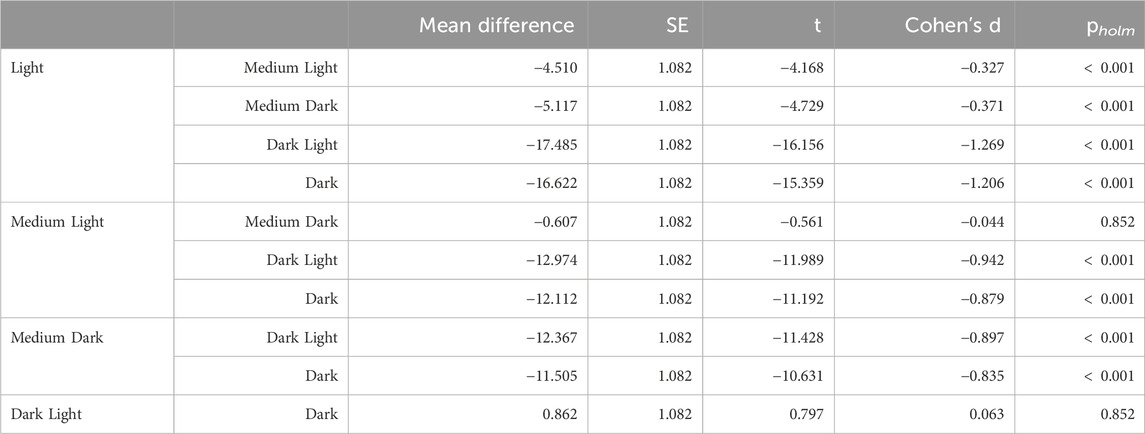1145x434 pixels.
Task: Click the t column header
Action: point(820,26)
